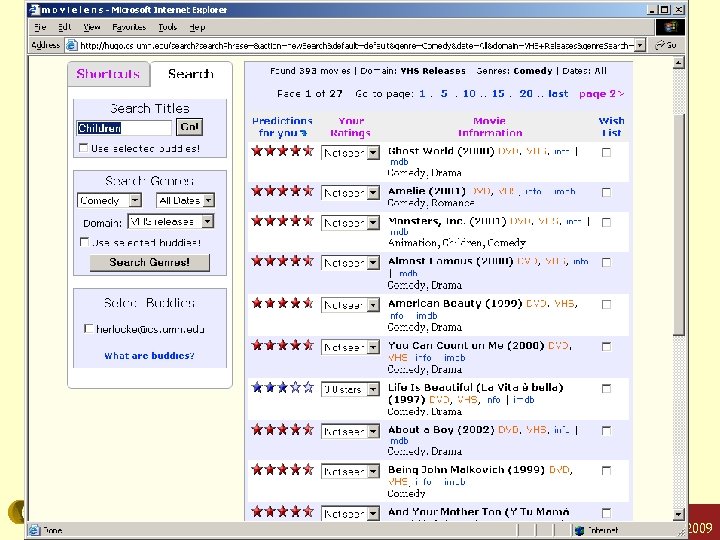This screenshot has width=720, height=540.
Task: Open the All Dates dropdown
Action: pyautogui.click(x=185, y=200)
